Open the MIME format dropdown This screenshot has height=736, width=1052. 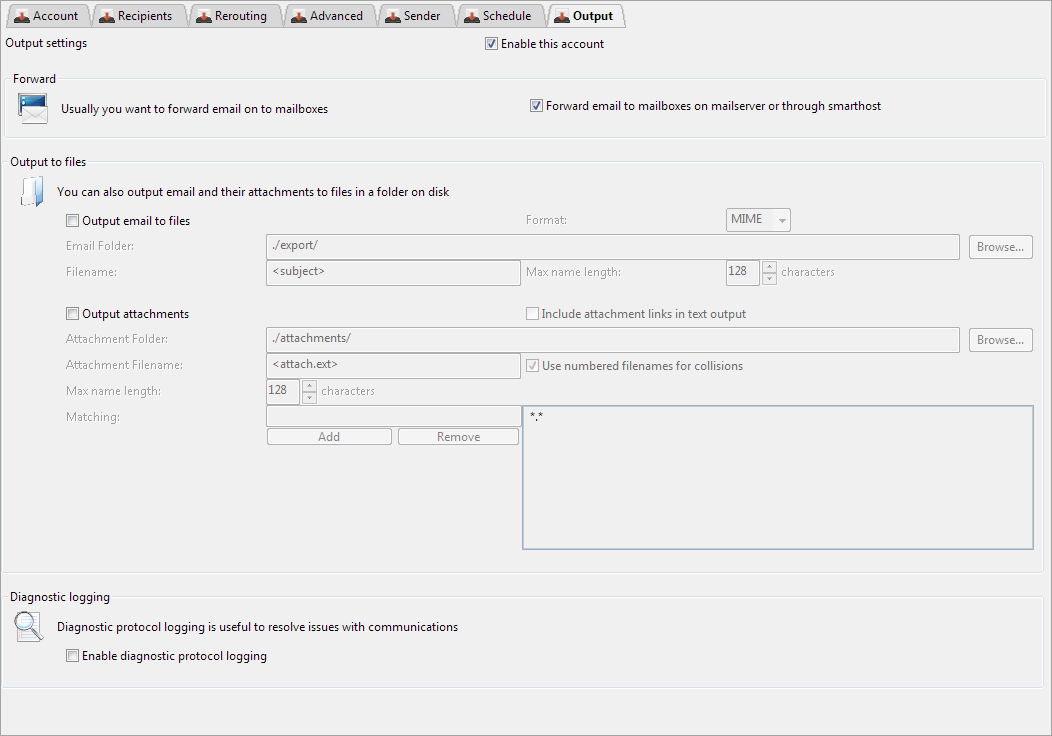[x=758, y=220]
